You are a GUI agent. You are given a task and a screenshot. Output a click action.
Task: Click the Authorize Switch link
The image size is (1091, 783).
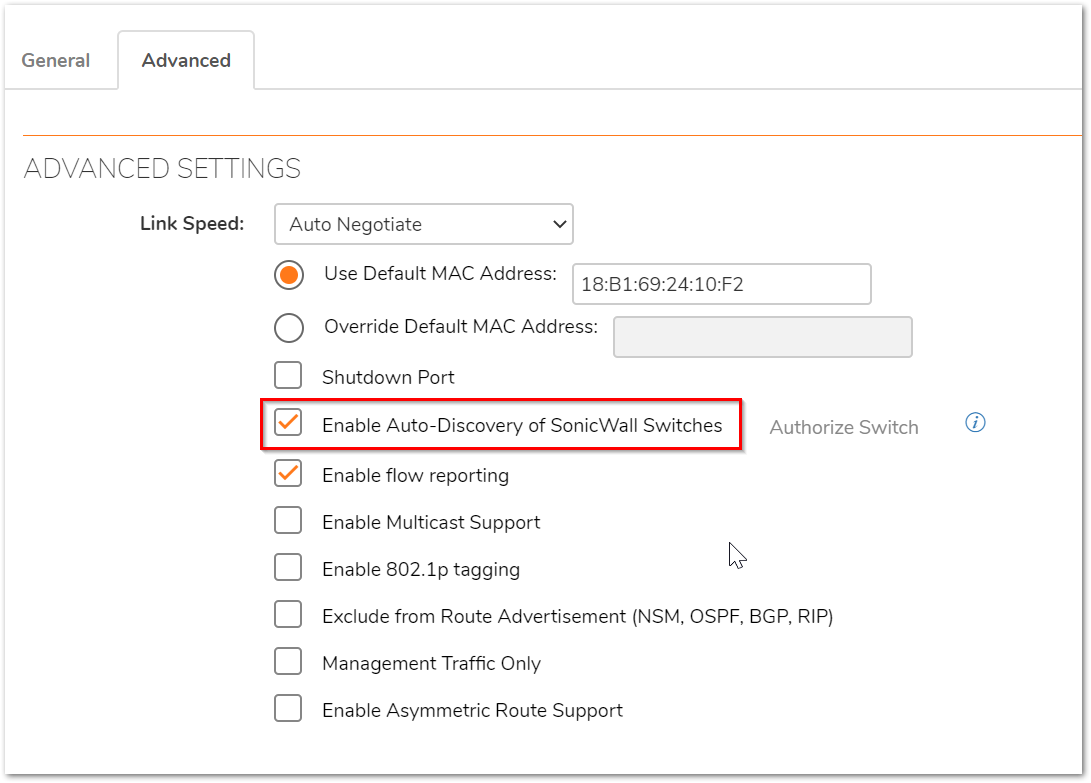[x=843, y=427]
